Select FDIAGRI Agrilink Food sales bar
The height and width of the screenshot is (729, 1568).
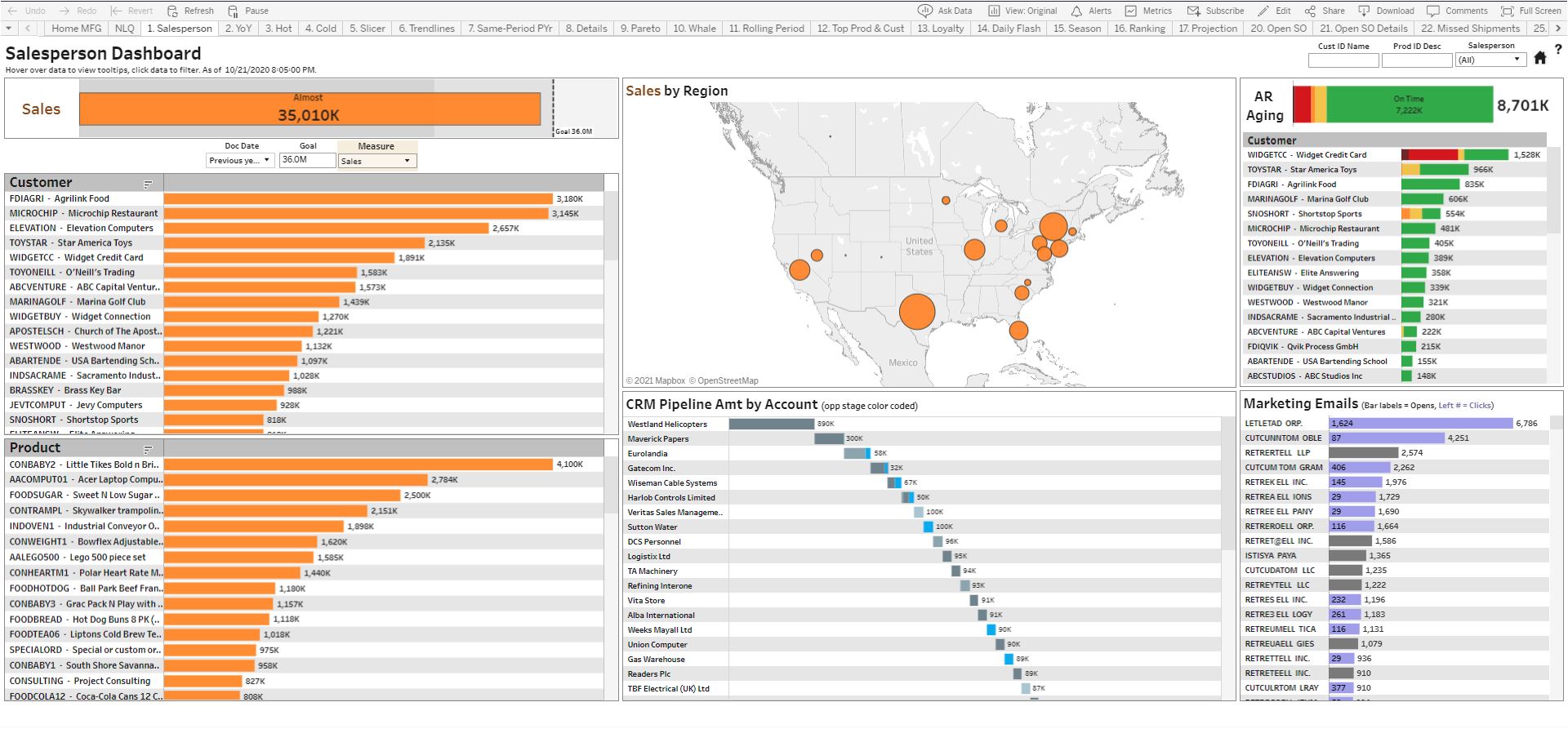click(359, 198)
